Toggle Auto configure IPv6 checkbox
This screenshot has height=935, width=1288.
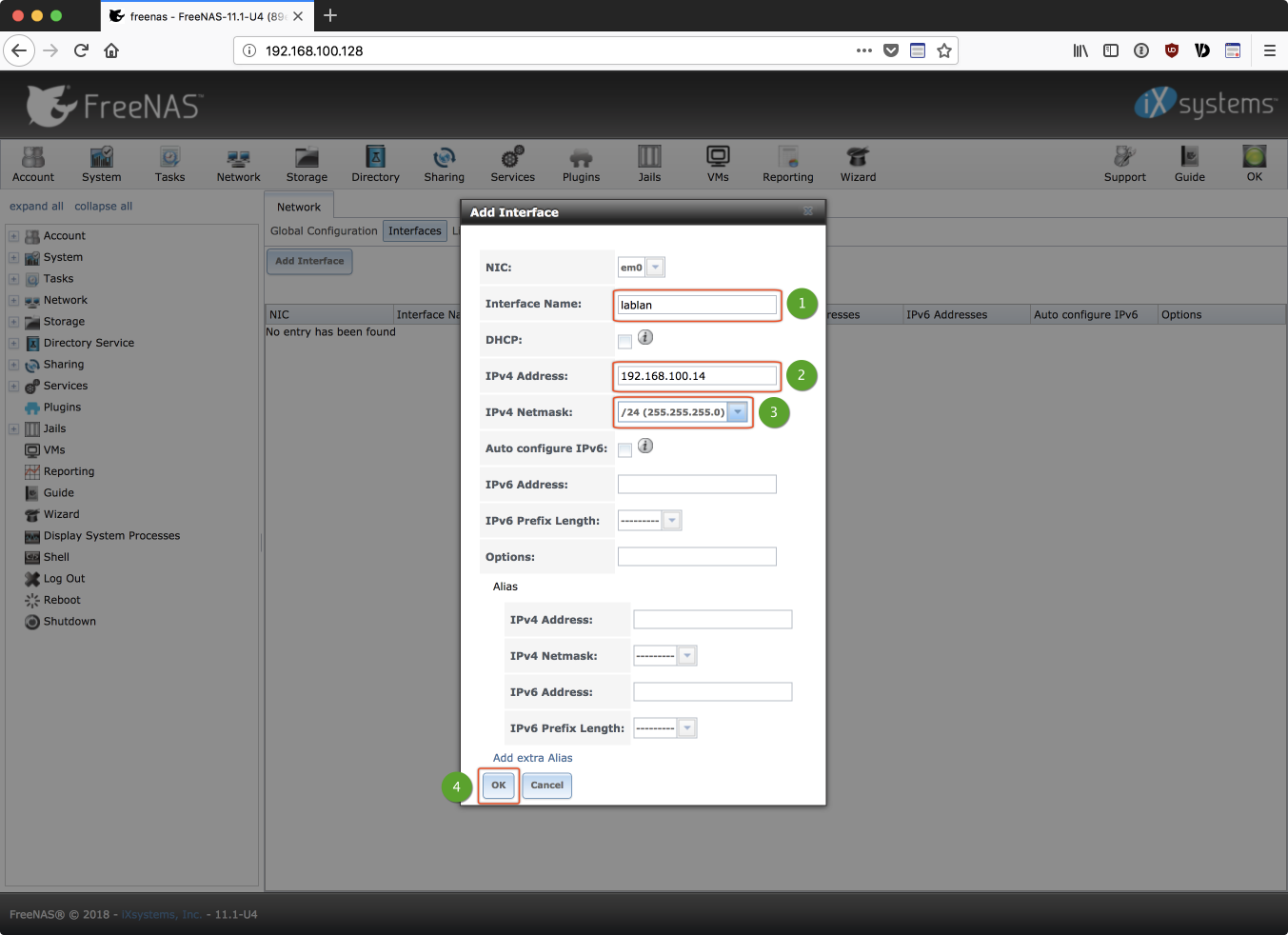click(x=624, y=449)
